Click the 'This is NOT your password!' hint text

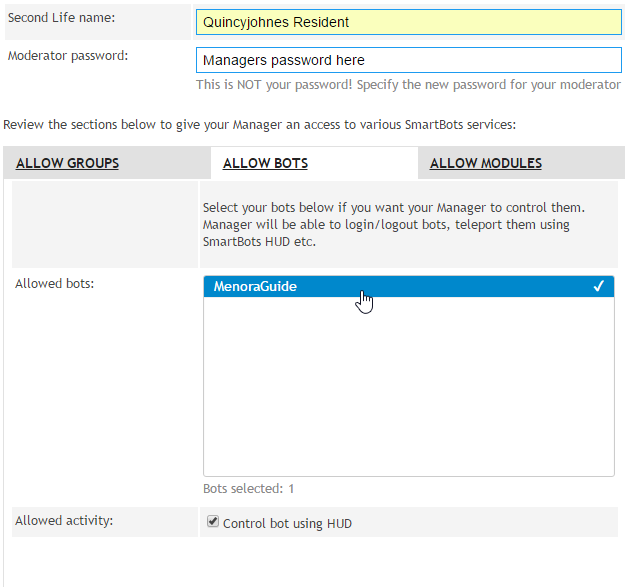(x=409, y=85)
